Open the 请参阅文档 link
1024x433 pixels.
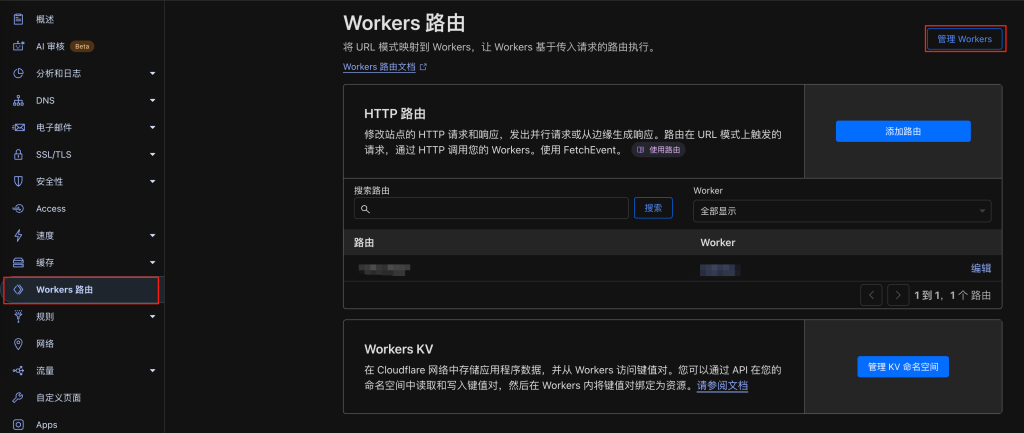[x=722, y=385]
